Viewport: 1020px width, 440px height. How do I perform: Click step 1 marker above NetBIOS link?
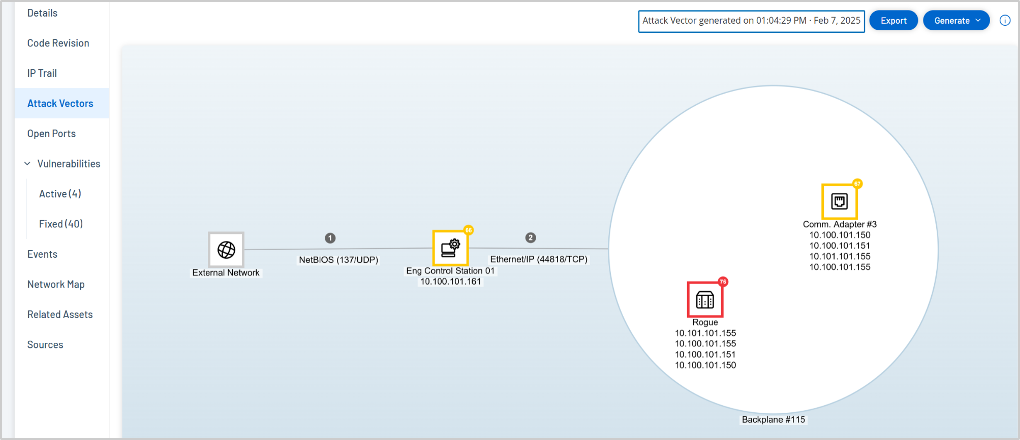(330, 238)
